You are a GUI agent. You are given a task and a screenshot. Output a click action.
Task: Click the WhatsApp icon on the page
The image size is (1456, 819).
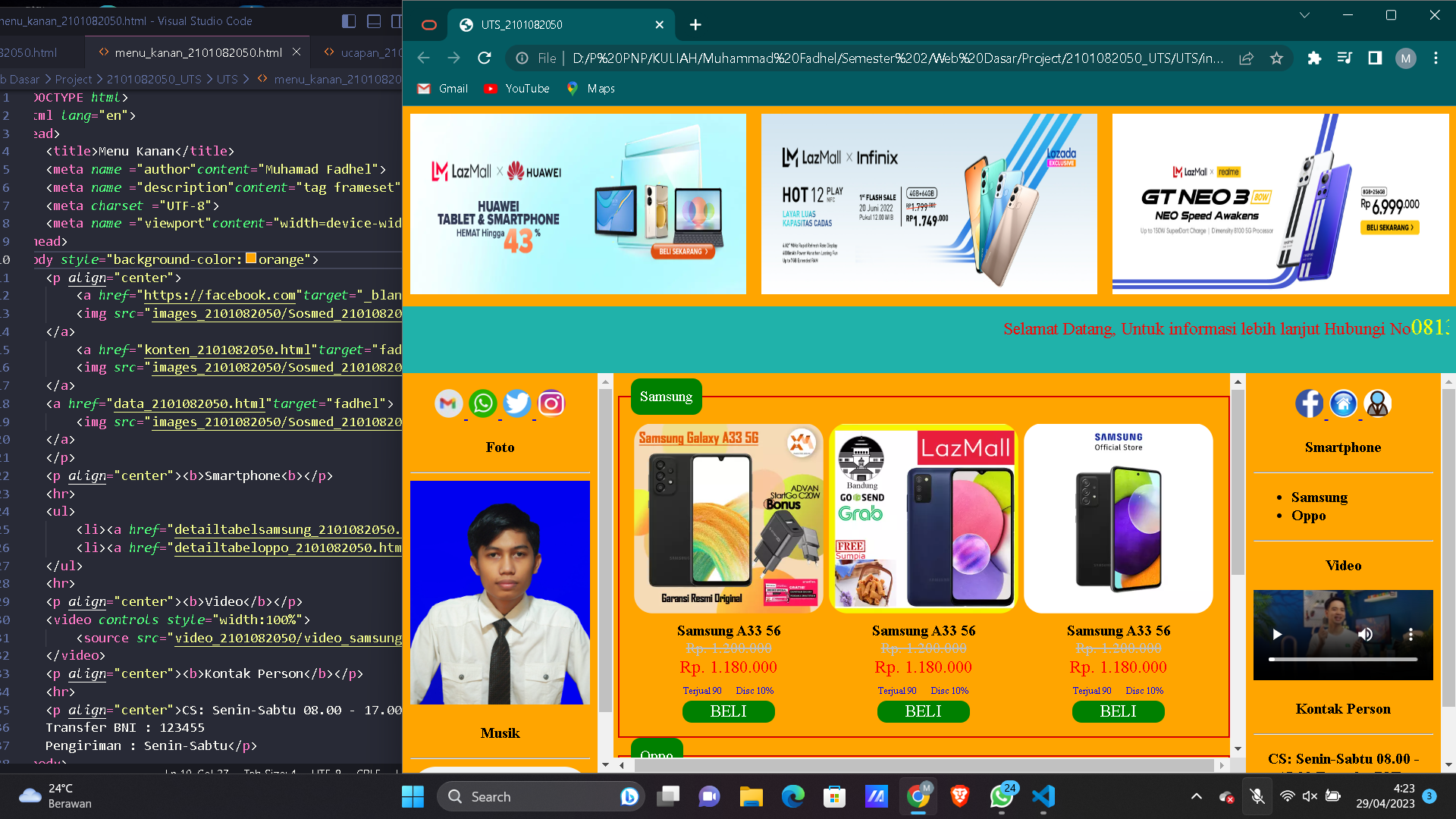point(483,403)
